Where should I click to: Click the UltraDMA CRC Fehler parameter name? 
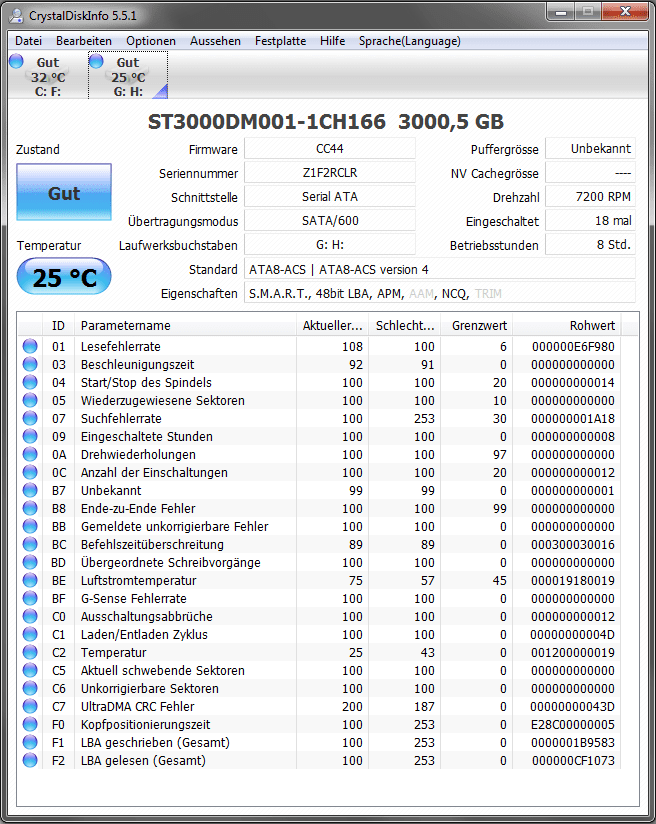pyautogui.click(x=137, y=706)
